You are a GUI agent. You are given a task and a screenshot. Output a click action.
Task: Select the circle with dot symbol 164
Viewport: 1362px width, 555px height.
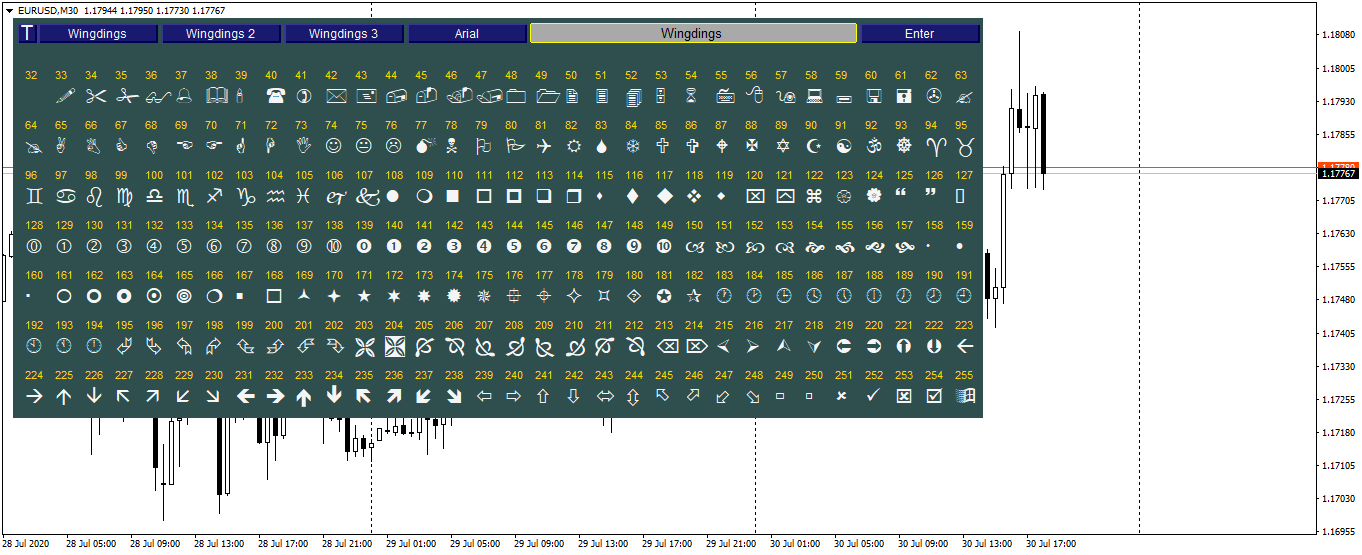tap(154, 296)
